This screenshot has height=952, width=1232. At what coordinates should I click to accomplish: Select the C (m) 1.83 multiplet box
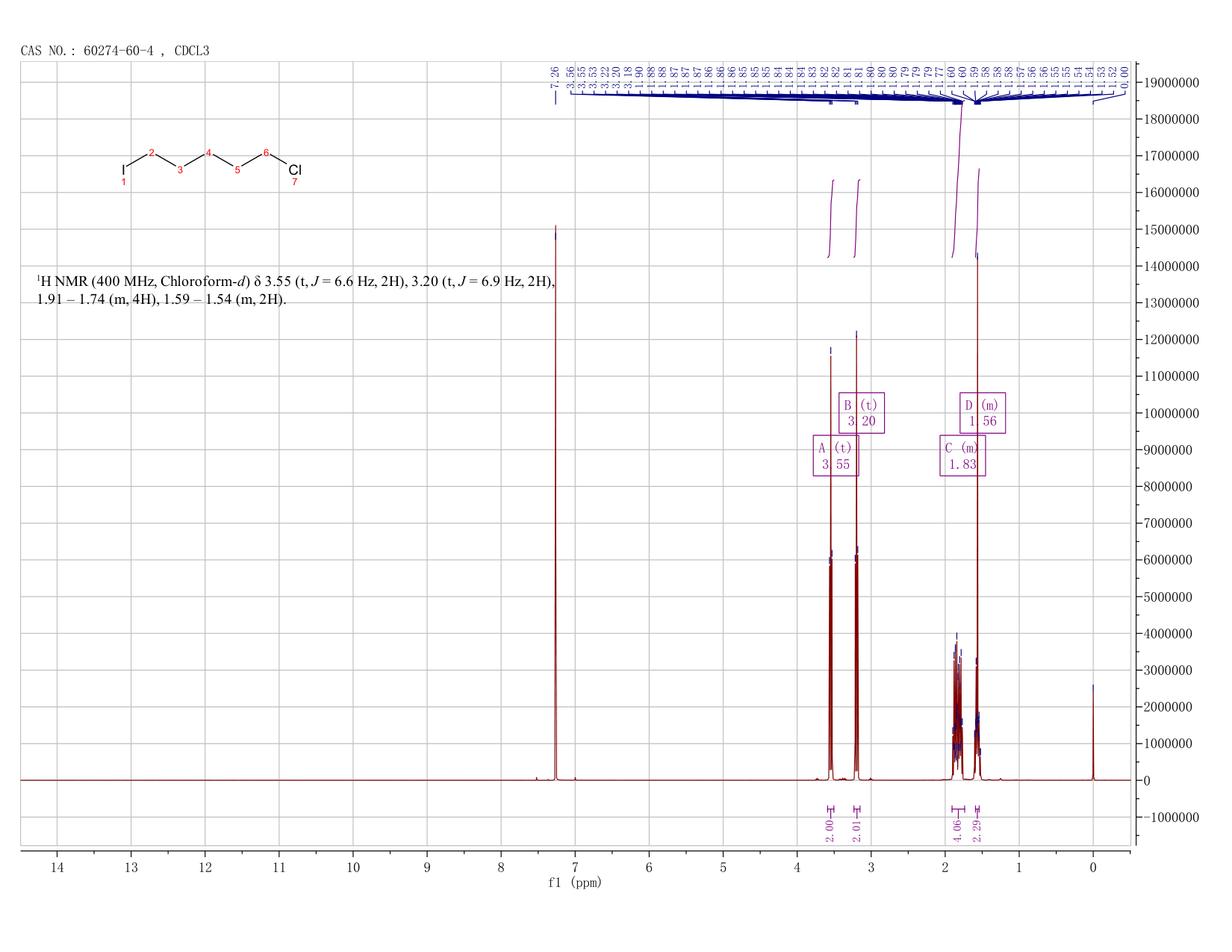pos(962,455)
